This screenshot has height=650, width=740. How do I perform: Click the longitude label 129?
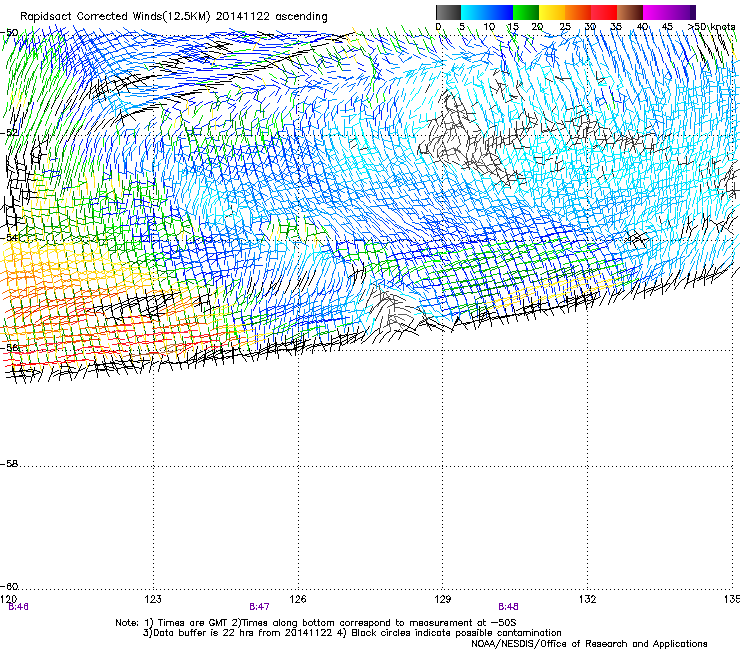click(443, 599)
